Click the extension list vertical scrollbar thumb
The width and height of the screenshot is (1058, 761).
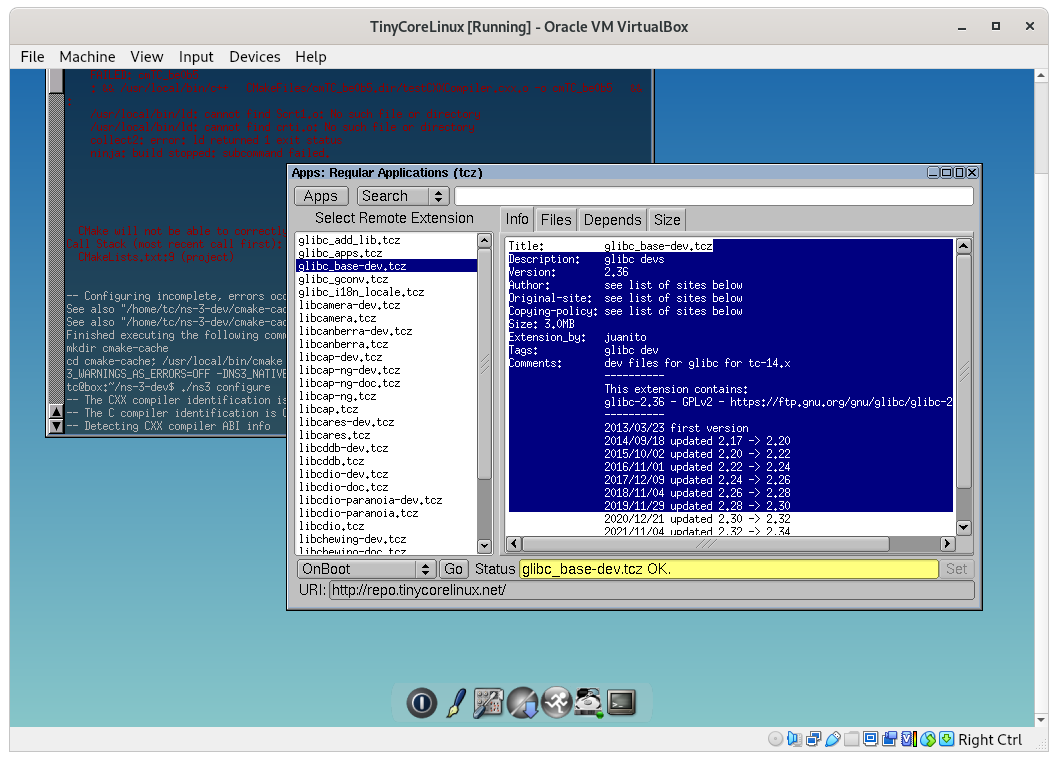pyautogui.click(x=484, y=364)
